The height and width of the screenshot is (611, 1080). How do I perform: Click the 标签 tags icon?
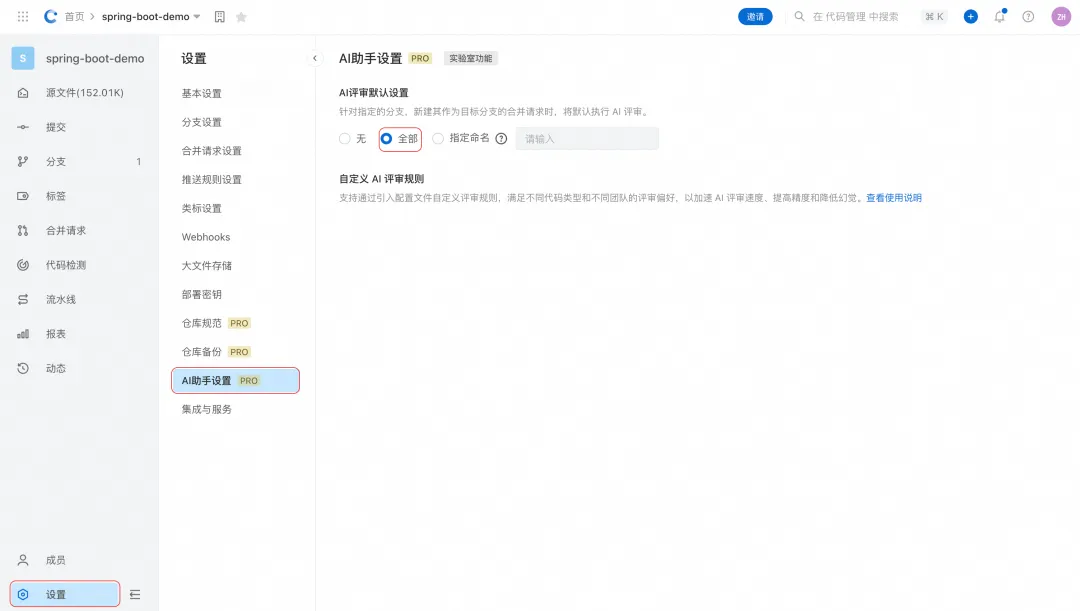pyautogui.click(x=23, y=196)
